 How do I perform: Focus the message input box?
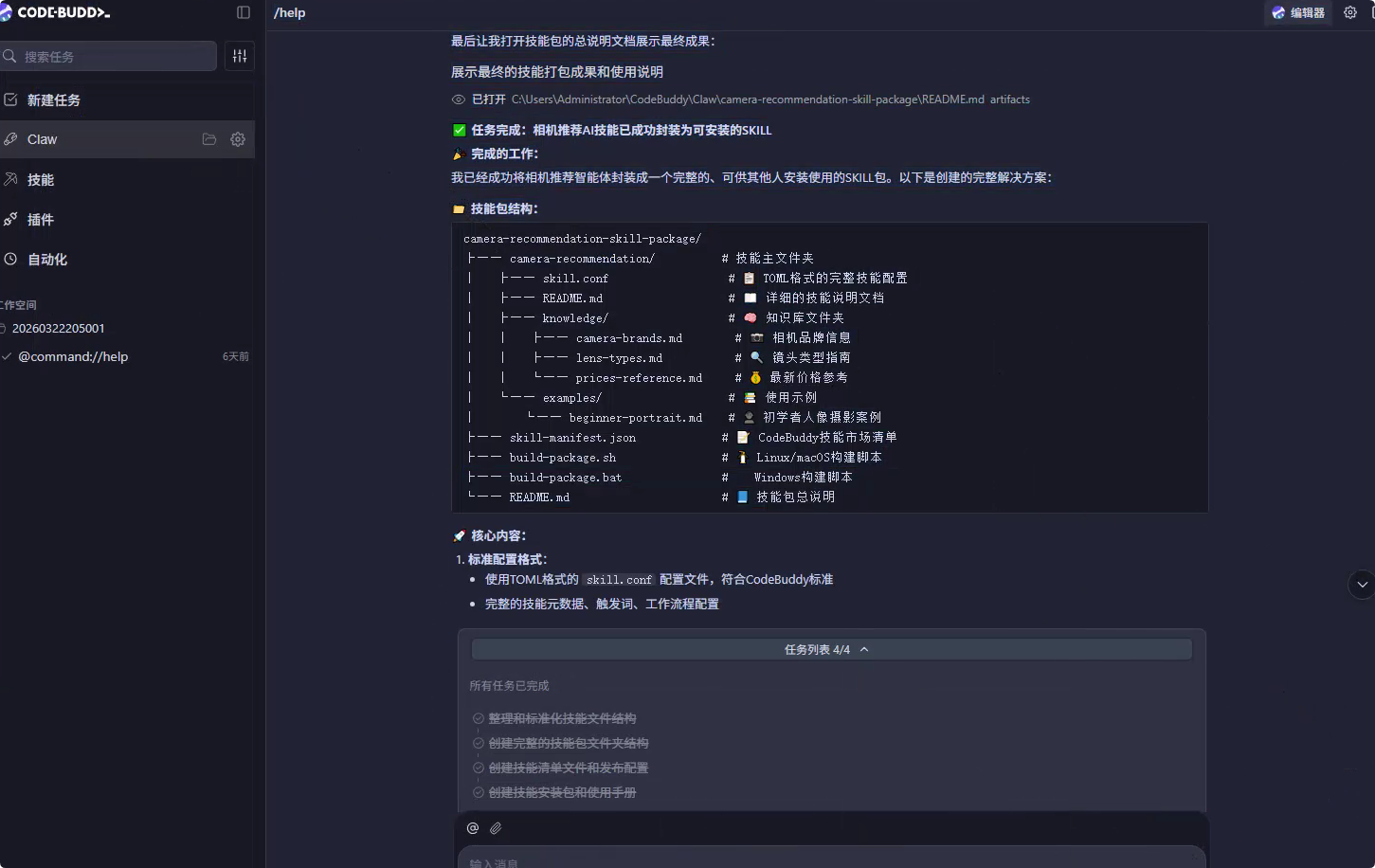[x=831, y=859]
